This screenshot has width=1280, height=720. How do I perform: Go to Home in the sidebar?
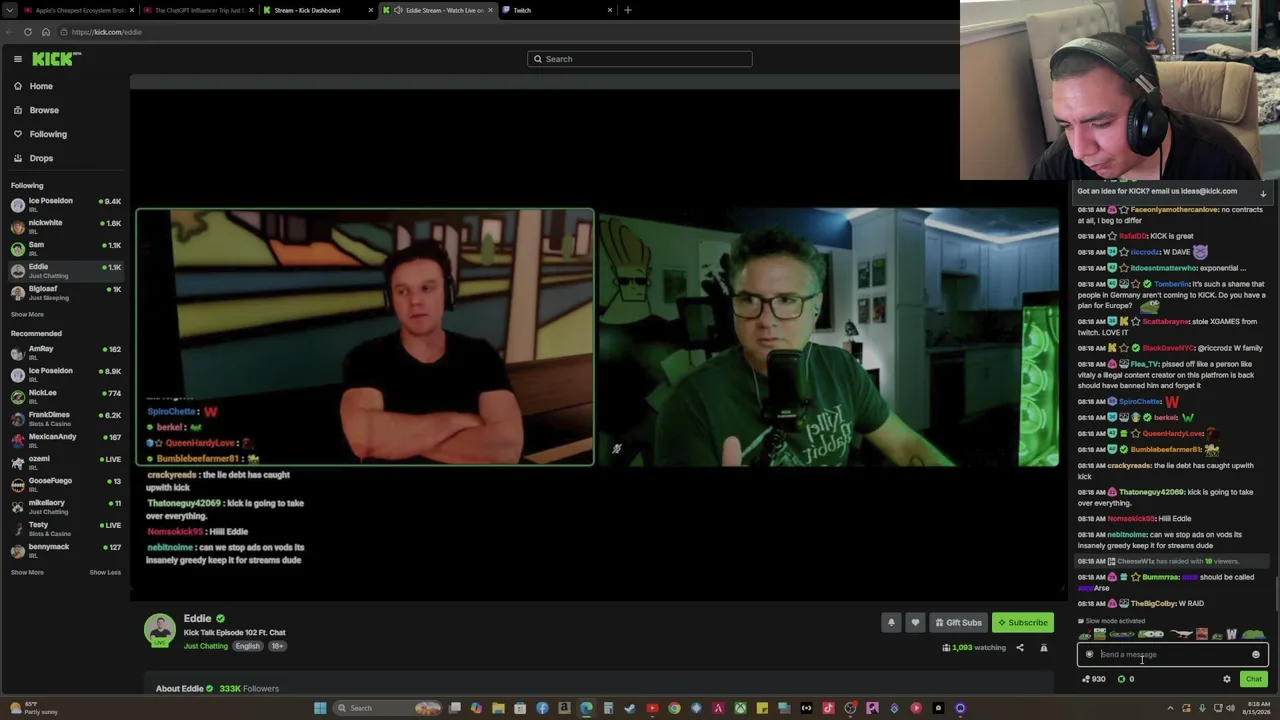pos(41,86)
